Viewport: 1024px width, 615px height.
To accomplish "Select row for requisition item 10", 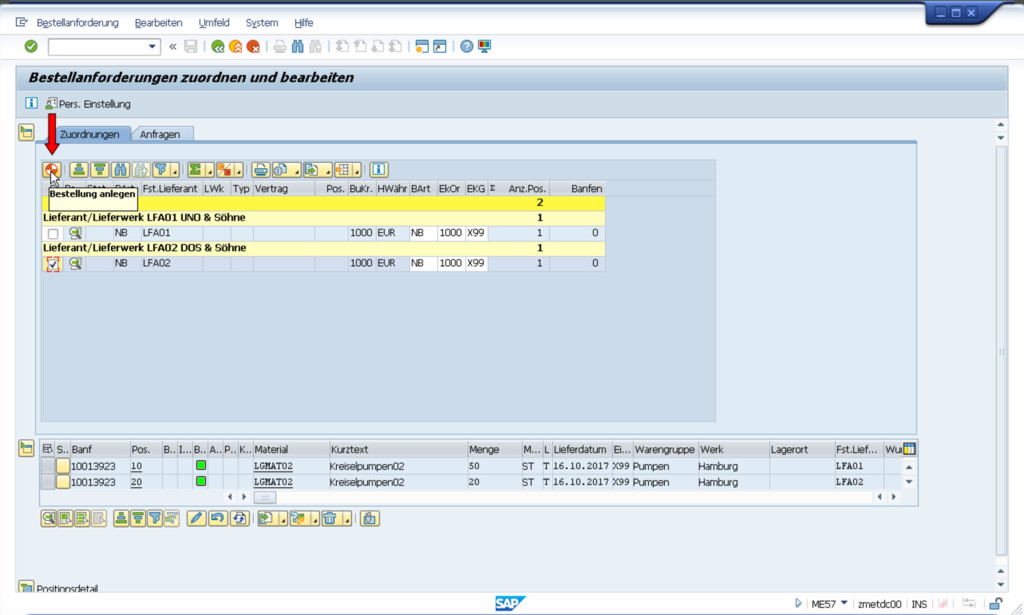I will pos(48,466).
